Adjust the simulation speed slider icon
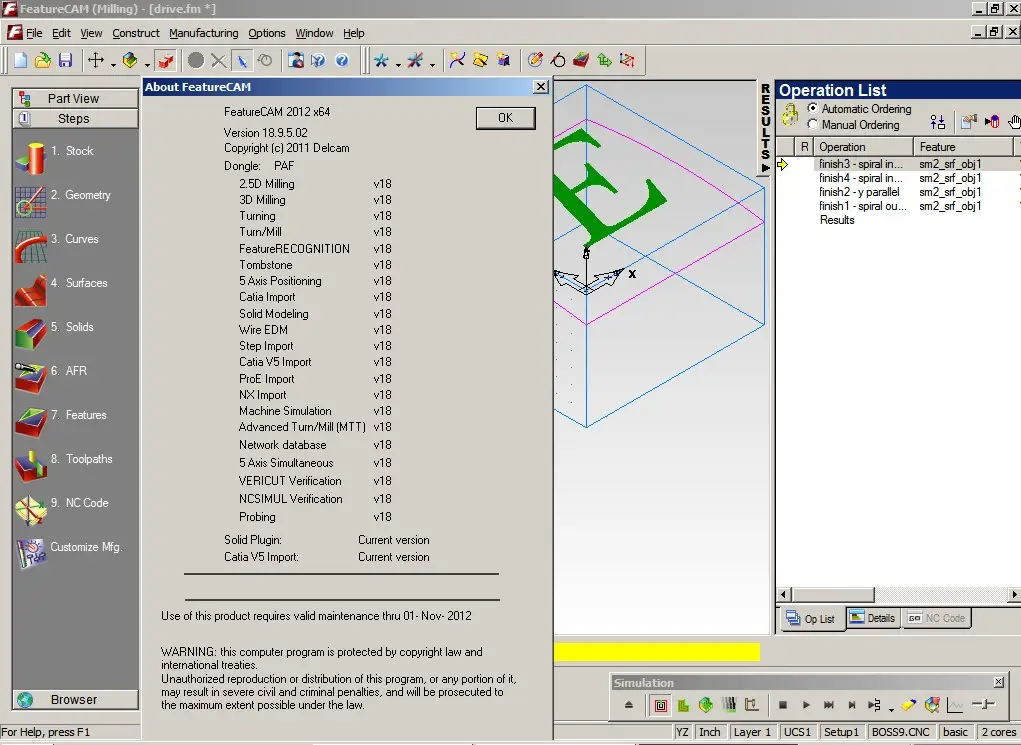This screenshot has width=1021, height=745. pos(983,705)
